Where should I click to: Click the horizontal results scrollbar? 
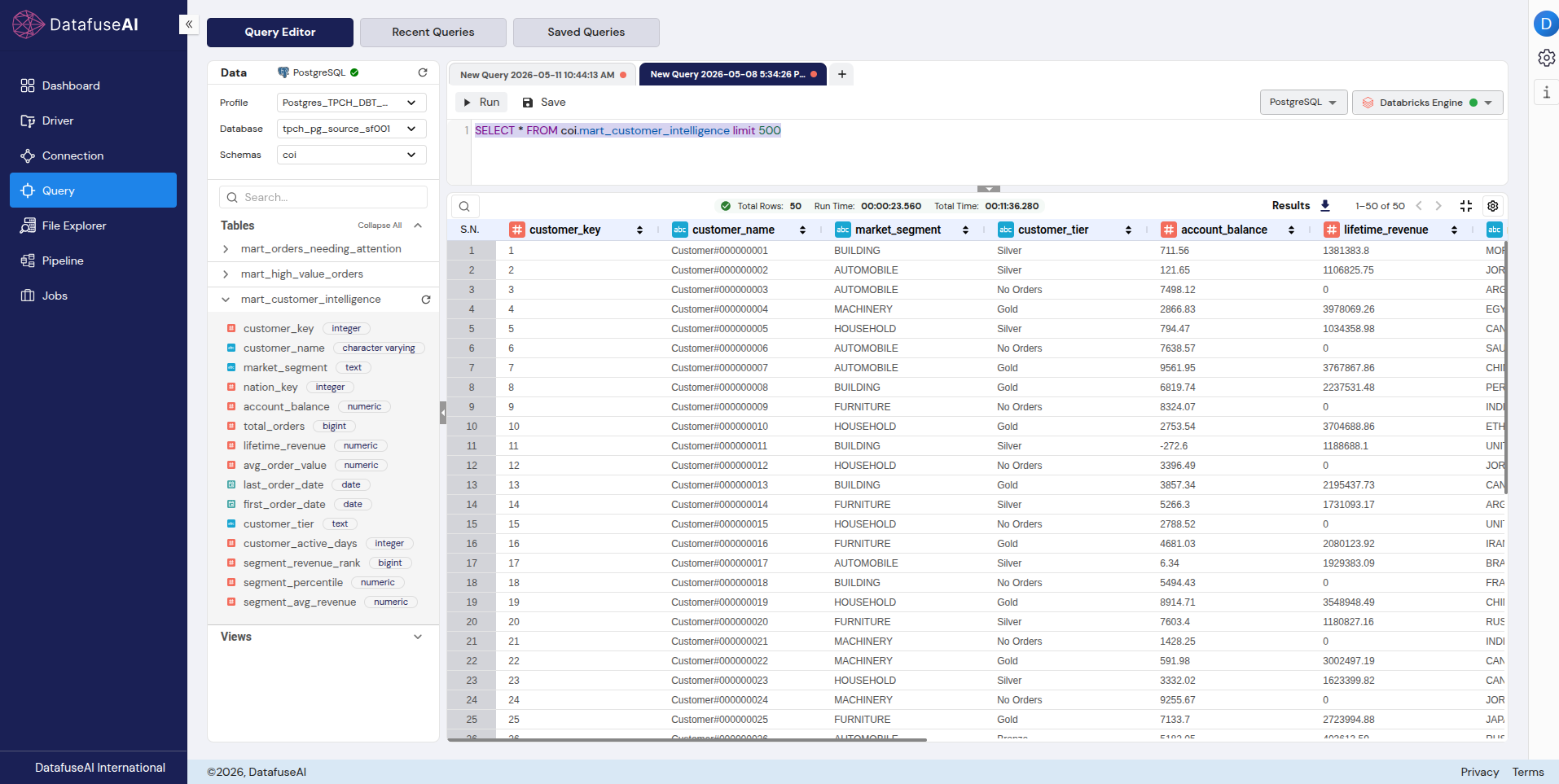pos(687,739)
